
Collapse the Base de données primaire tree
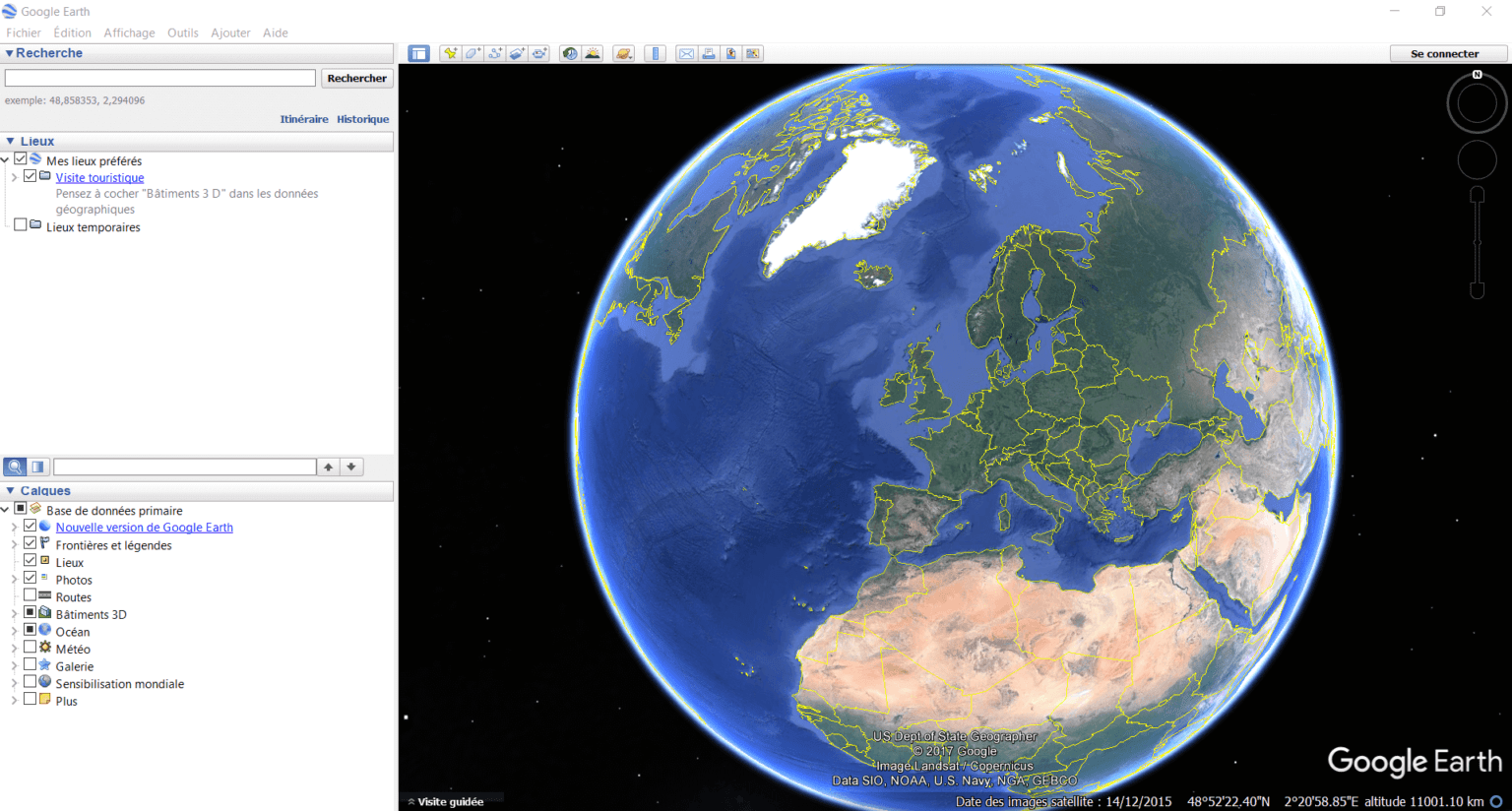pos(6,510)
